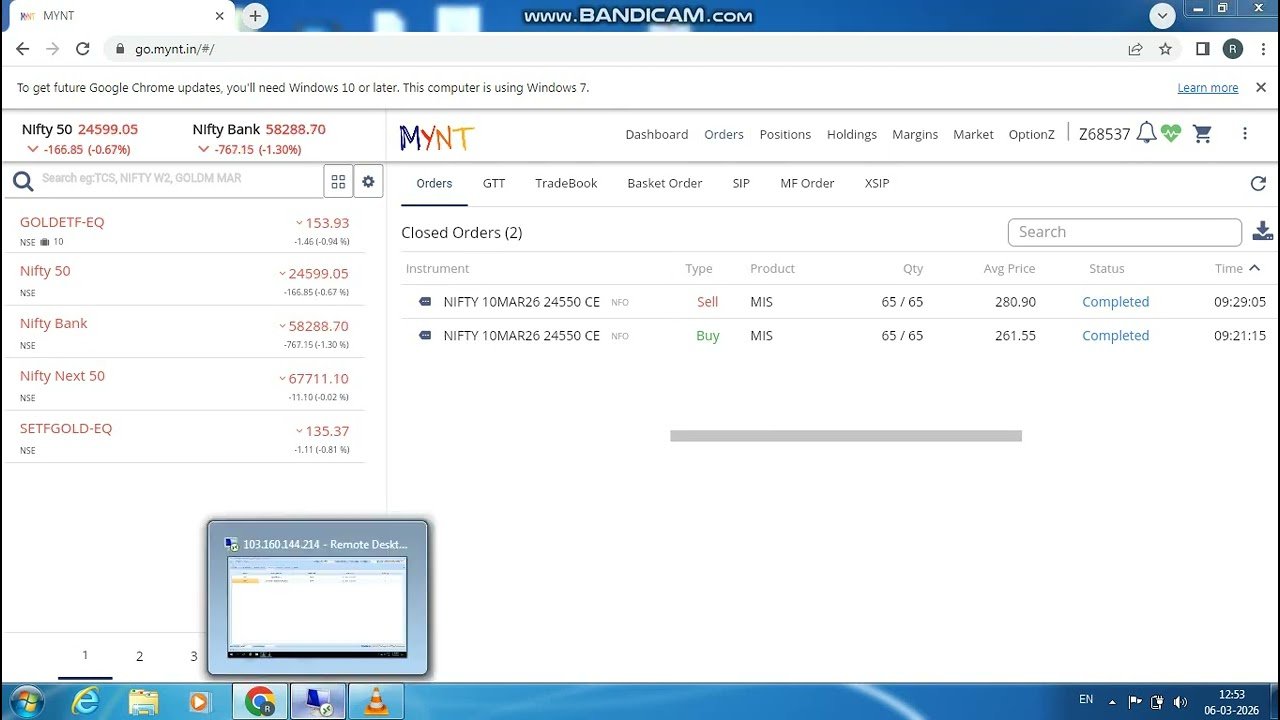Open the cart icon in the header
This screenshot has width=1280, height=720.
click(1202, 133)
